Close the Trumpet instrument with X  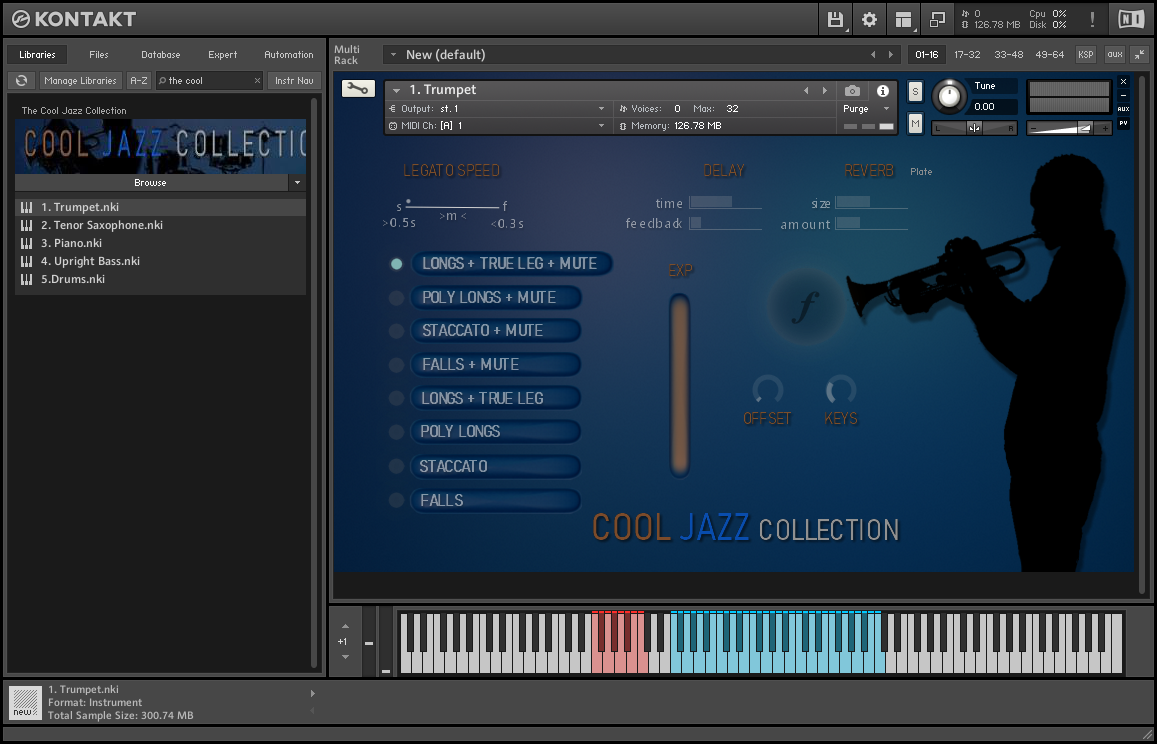[x=1123, y=82]
